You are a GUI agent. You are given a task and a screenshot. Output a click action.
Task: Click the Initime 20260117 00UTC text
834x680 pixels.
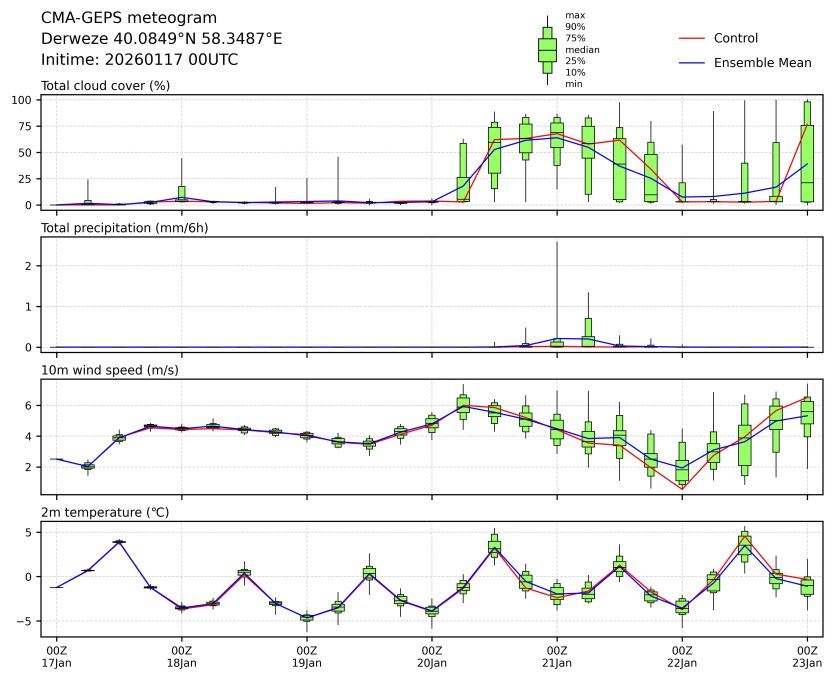pos(139,60)
